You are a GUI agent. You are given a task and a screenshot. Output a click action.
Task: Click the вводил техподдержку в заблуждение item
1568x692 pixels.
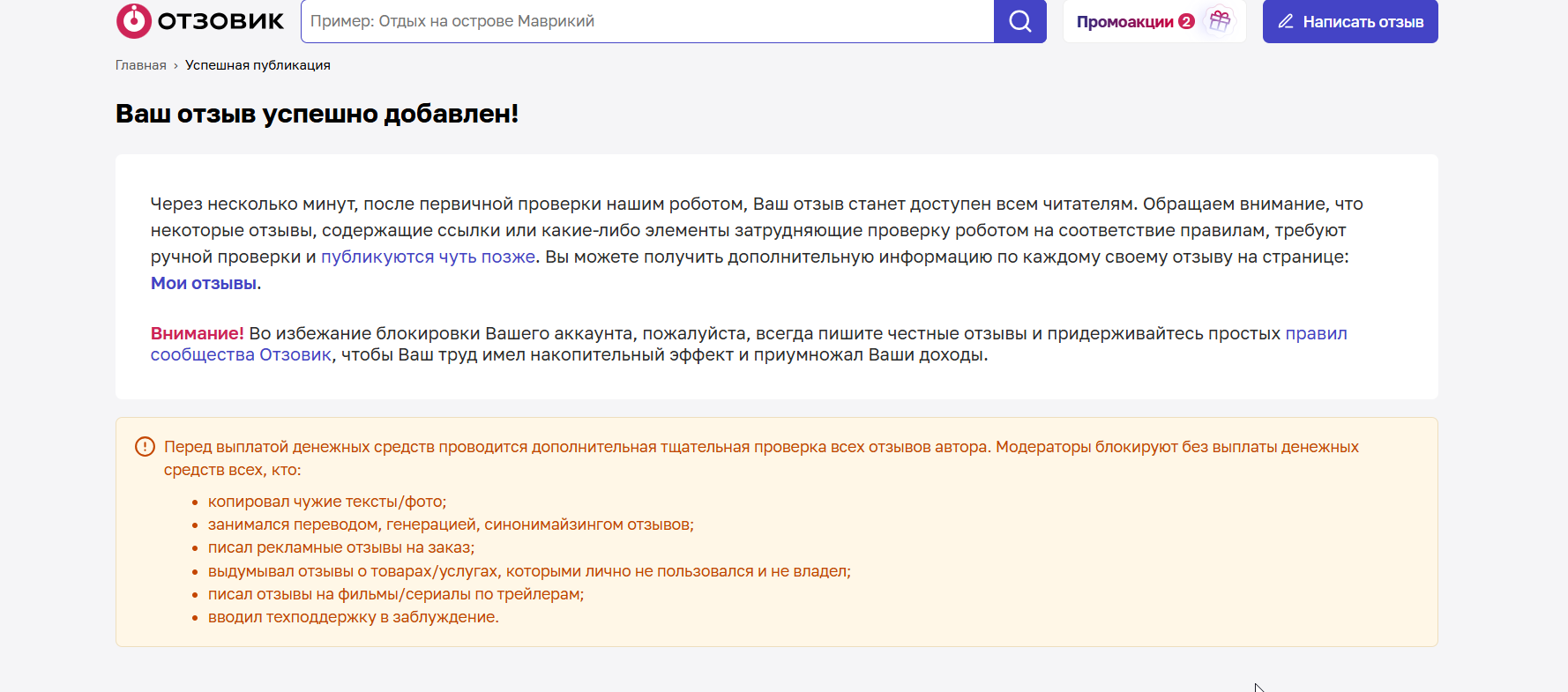354,617
